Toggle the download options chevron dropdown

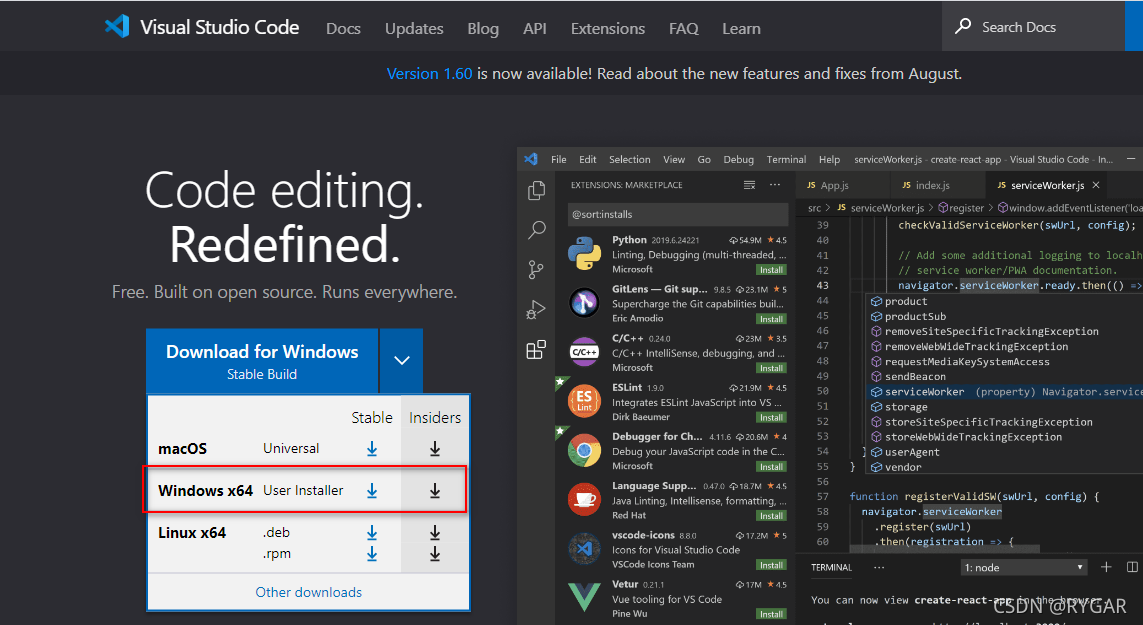(x=402, y=360)
